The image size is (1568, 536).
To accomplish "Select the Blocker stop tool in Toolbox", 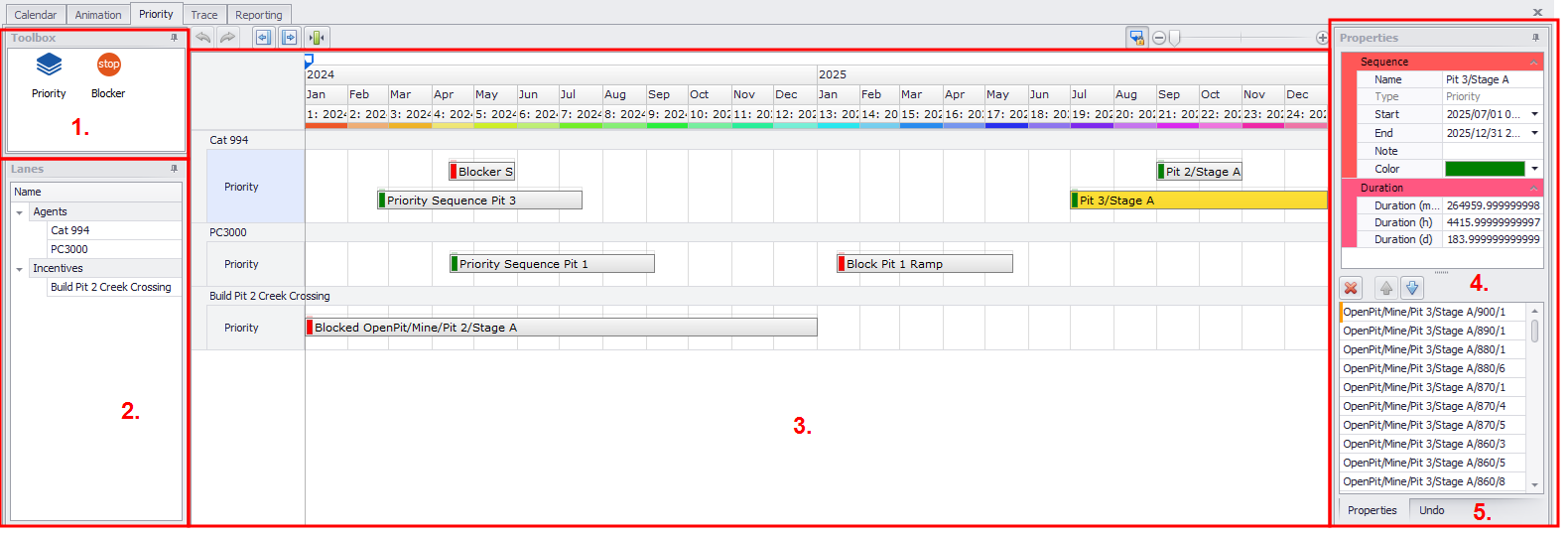I will [x=108, y=75].
